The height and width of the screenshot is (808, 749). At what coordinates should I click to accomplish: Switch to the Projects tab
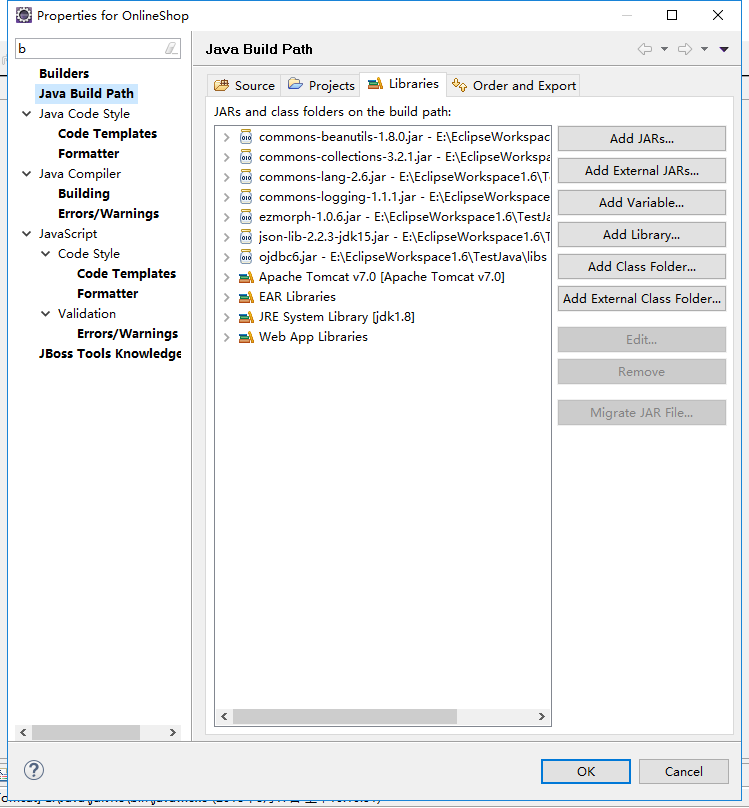(x=321, y=86)
